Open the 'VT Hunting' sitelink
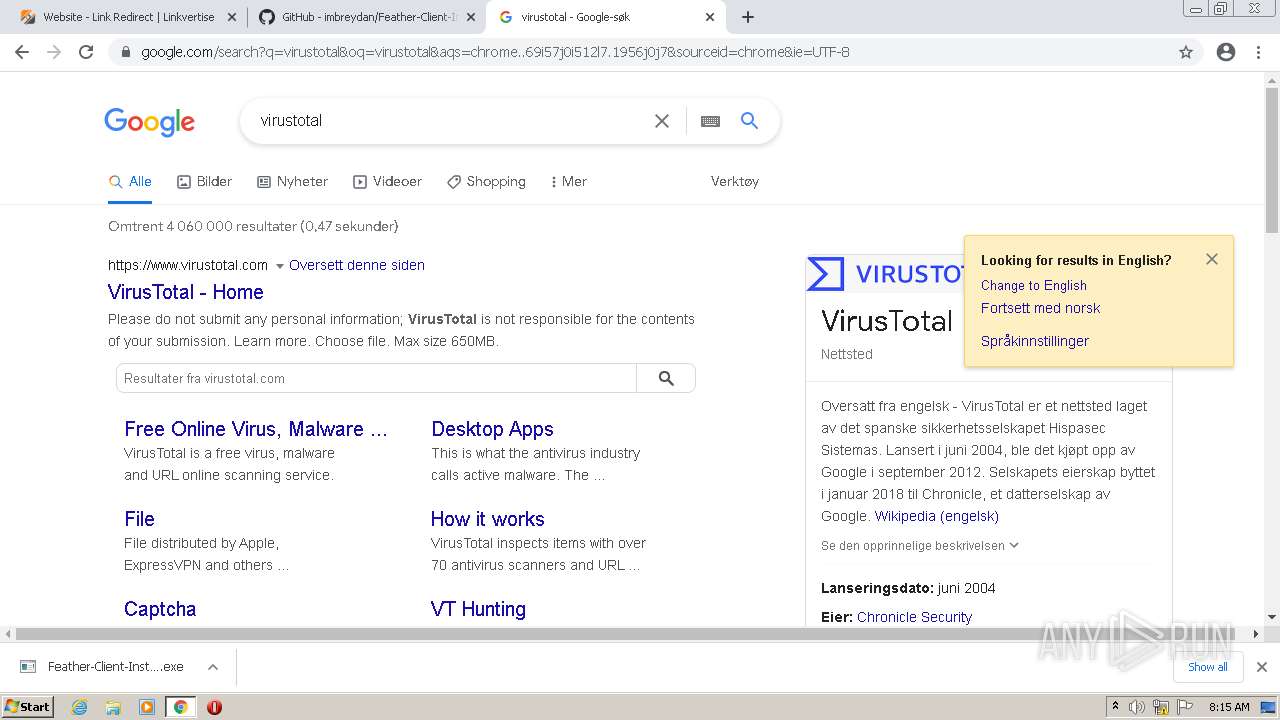This screenshot has width=1280, height=720. point(478,609)
